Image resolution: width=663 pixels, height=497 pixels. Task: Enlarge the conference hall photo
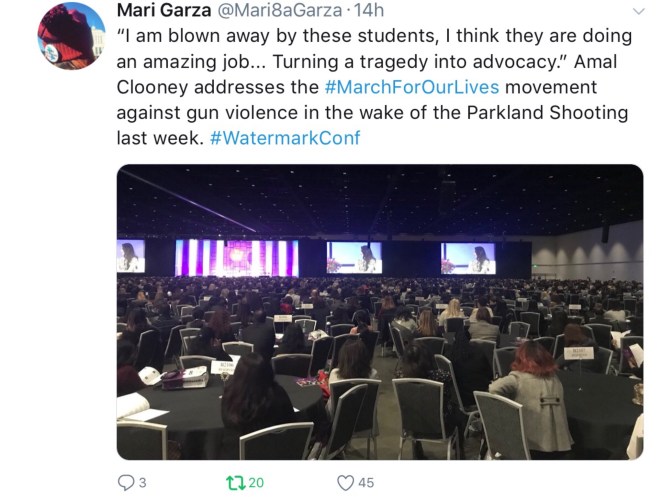[380, 312]
